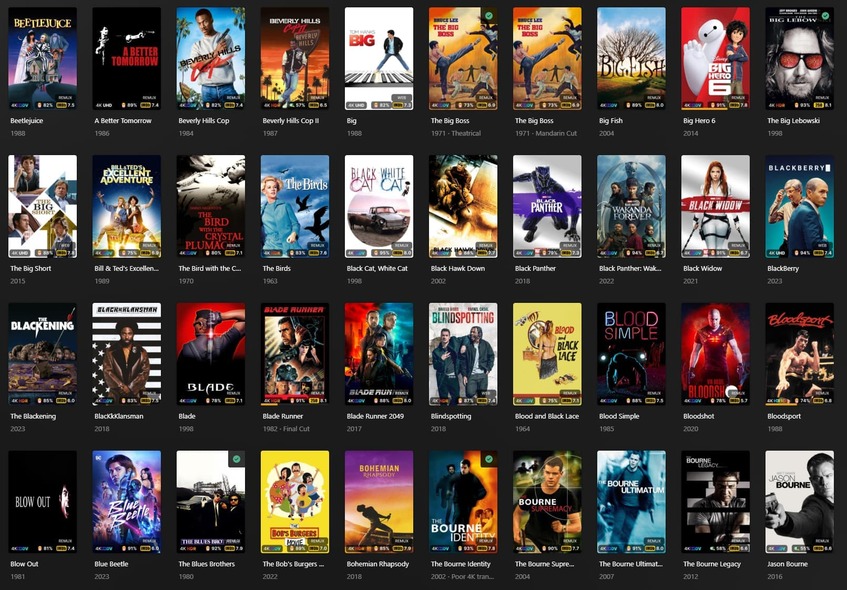
Task: Open the Black Cat, White Cat poster
Action: tap(379, 206)
